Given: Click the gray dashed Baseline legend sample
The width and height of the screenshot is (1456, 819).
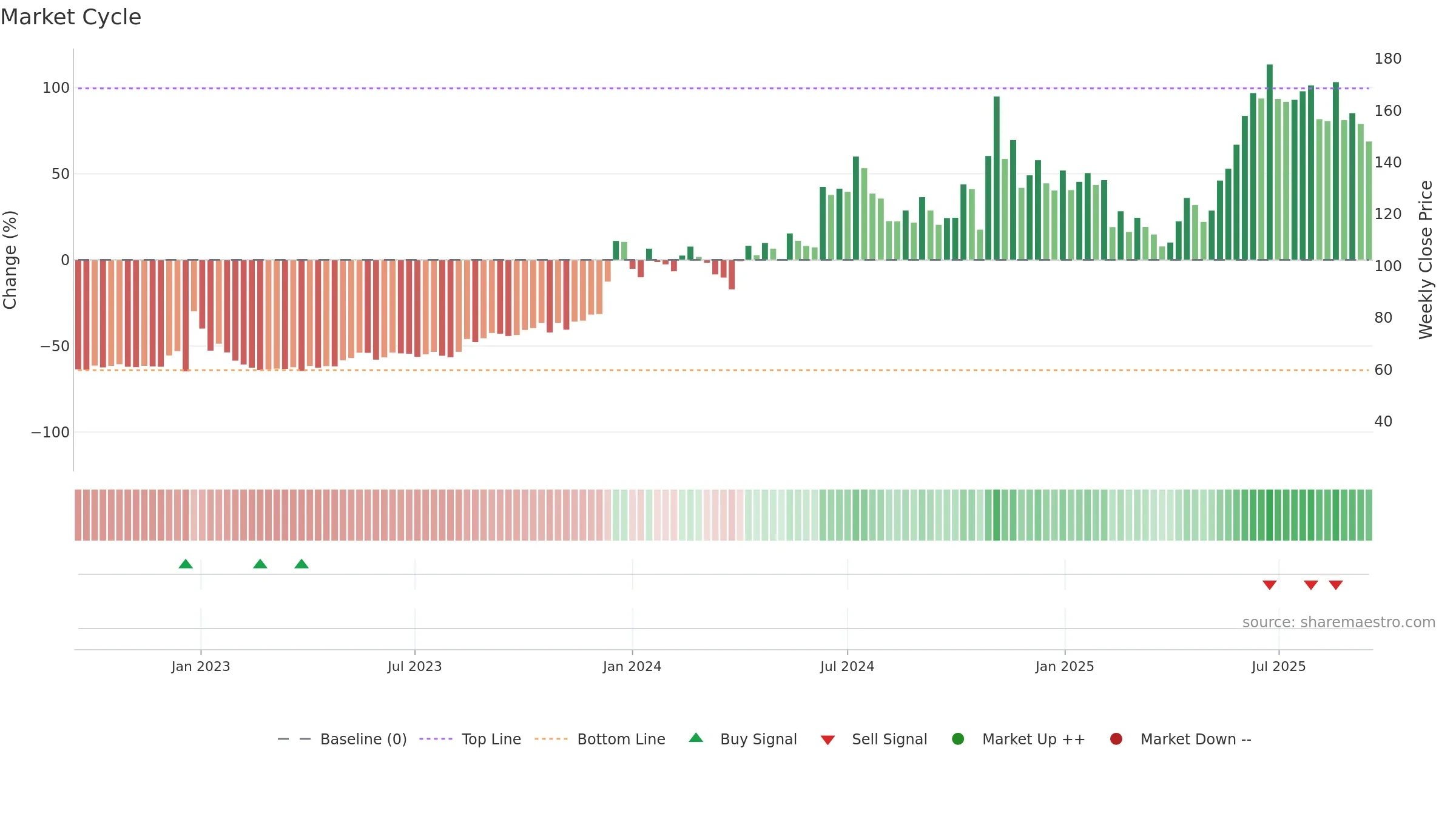Looking at the screenshot, I should click(x=294, y=739).
